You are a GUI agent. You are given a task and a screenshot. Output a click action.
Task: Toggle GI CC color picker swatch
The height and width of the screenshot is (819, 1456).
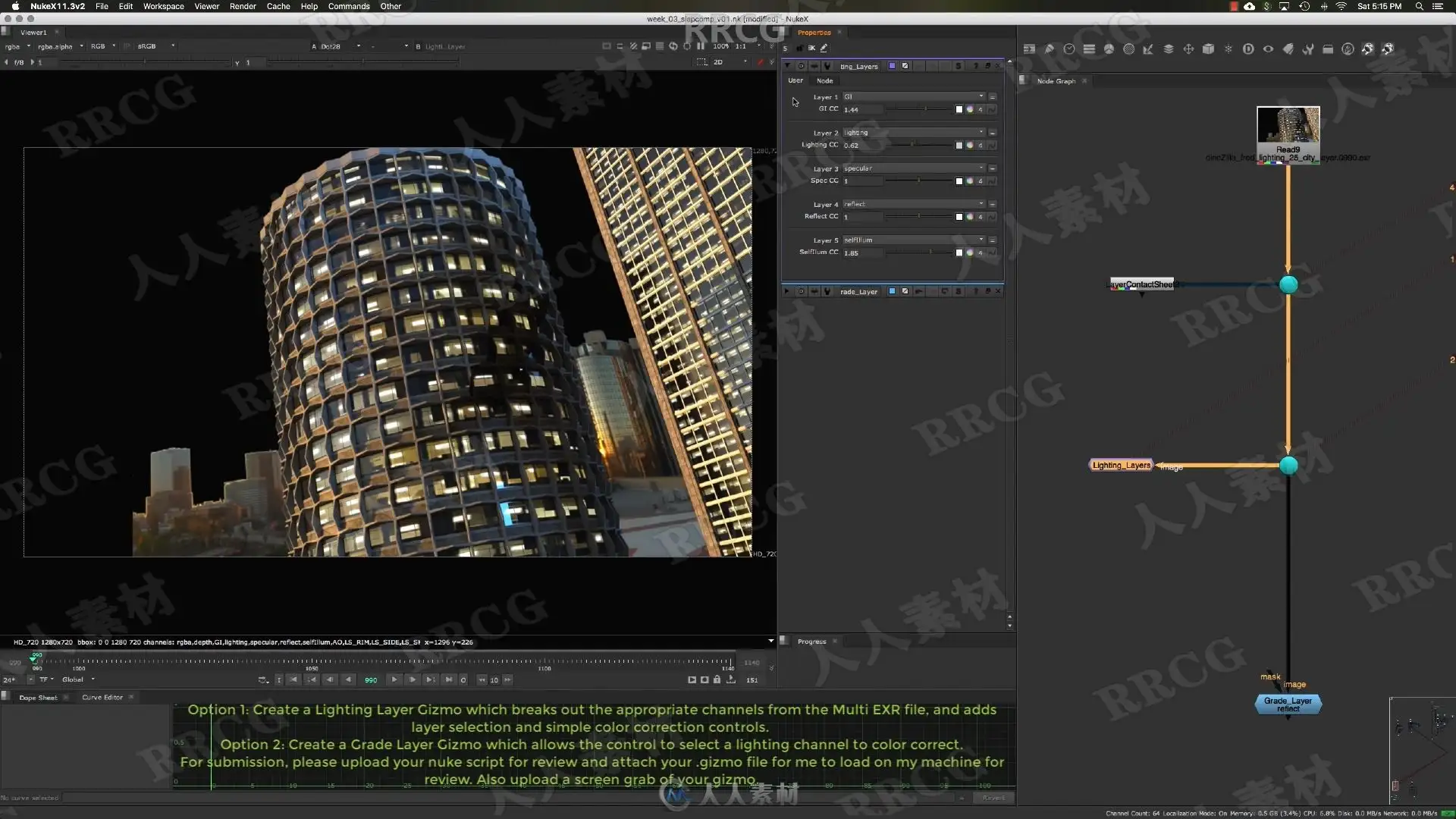click(959, 109)
